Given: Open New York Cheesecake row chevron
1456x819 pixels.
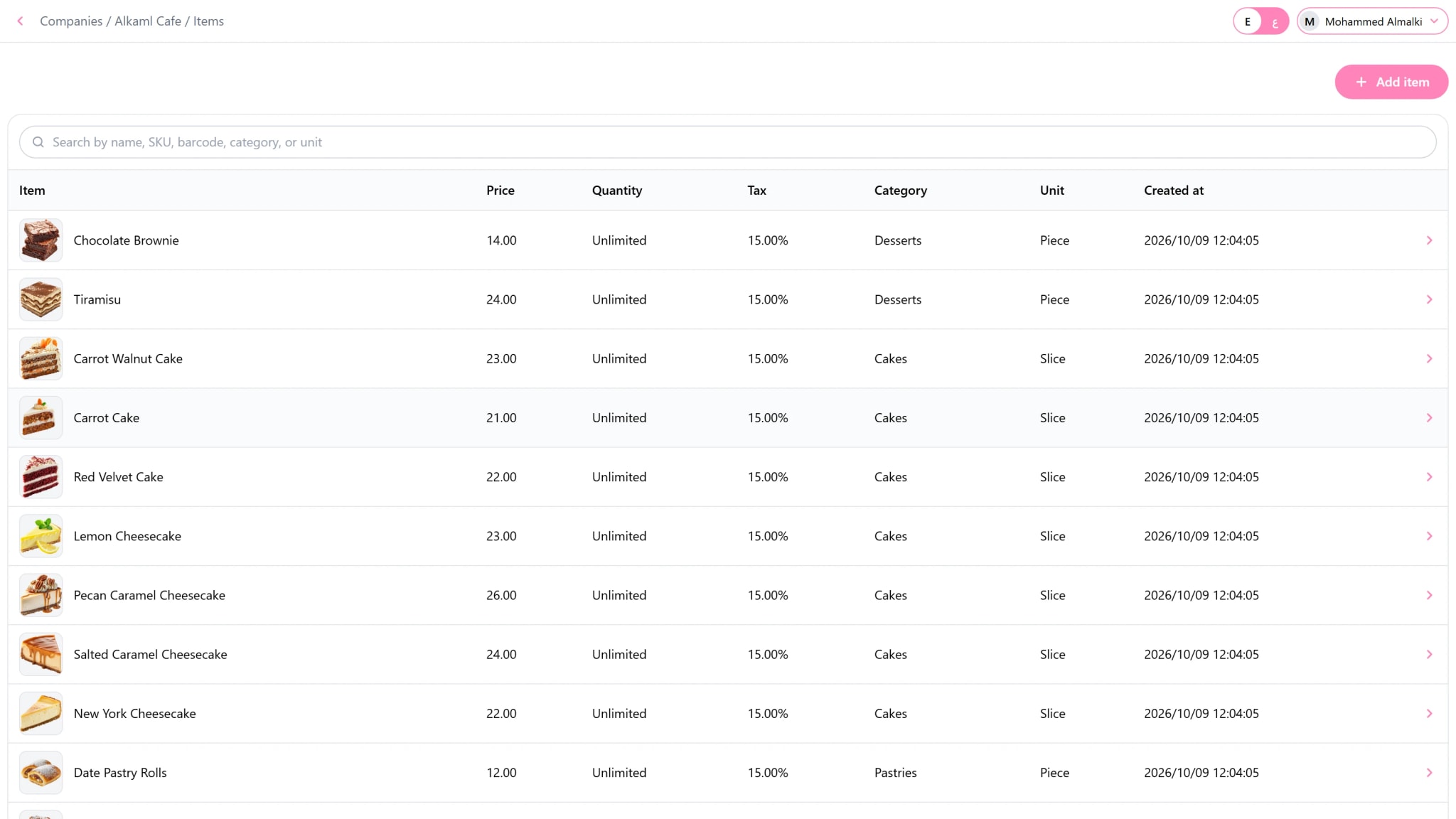Looking at the screenshot, I should [x=1429, y=713].
